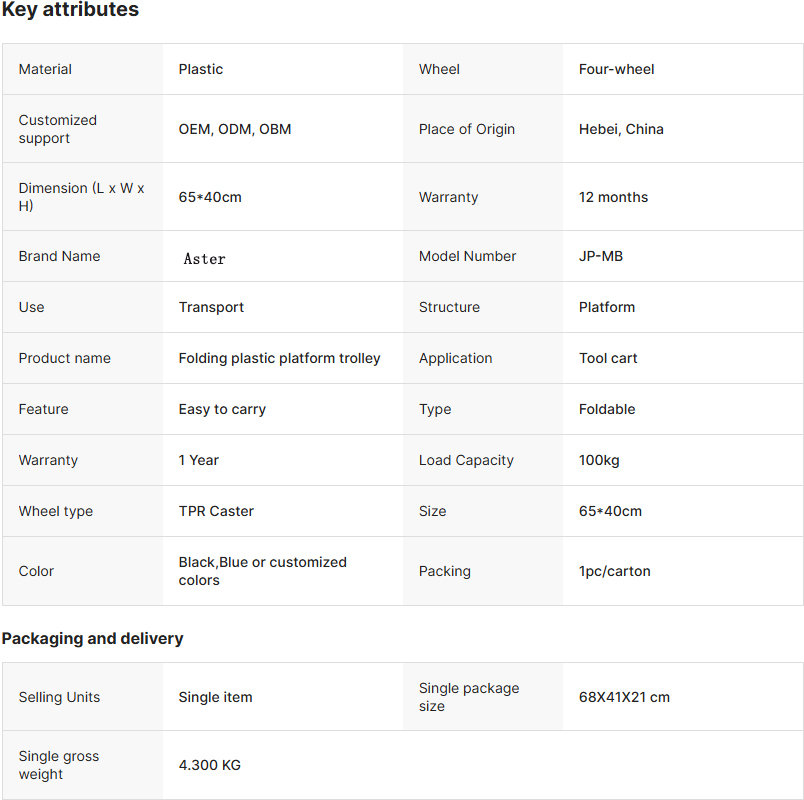Click Hebei, China origin value
The width and height of the screenshot is (804, 800).
point(621,129)
